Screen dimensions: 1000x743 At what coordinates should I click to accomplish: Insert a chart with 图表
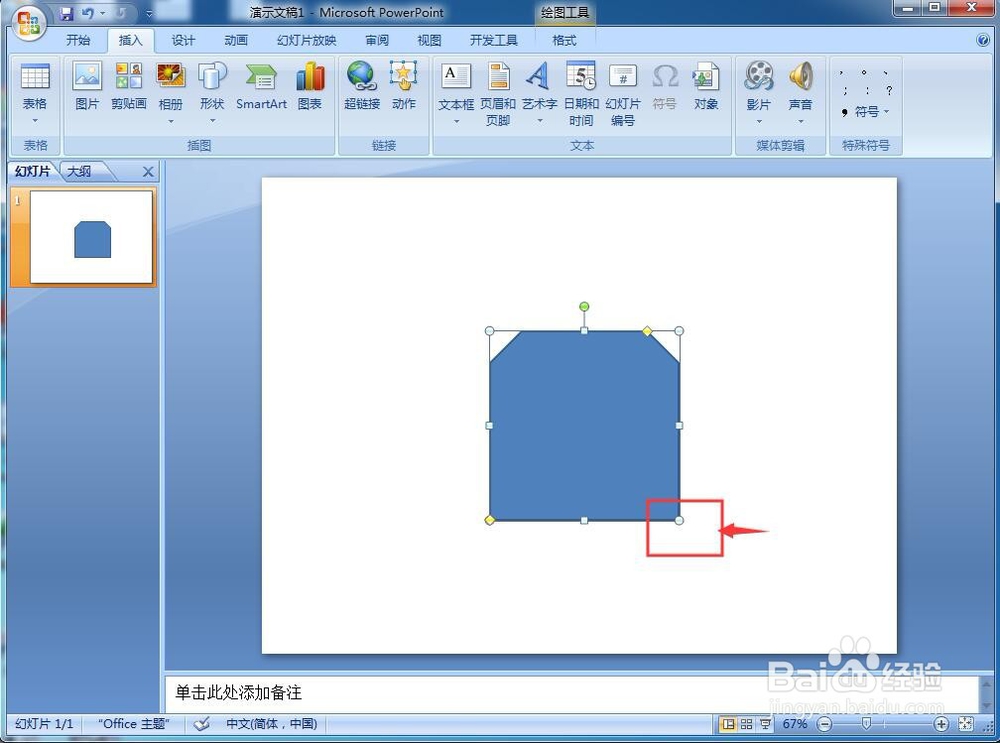point(310,85)
